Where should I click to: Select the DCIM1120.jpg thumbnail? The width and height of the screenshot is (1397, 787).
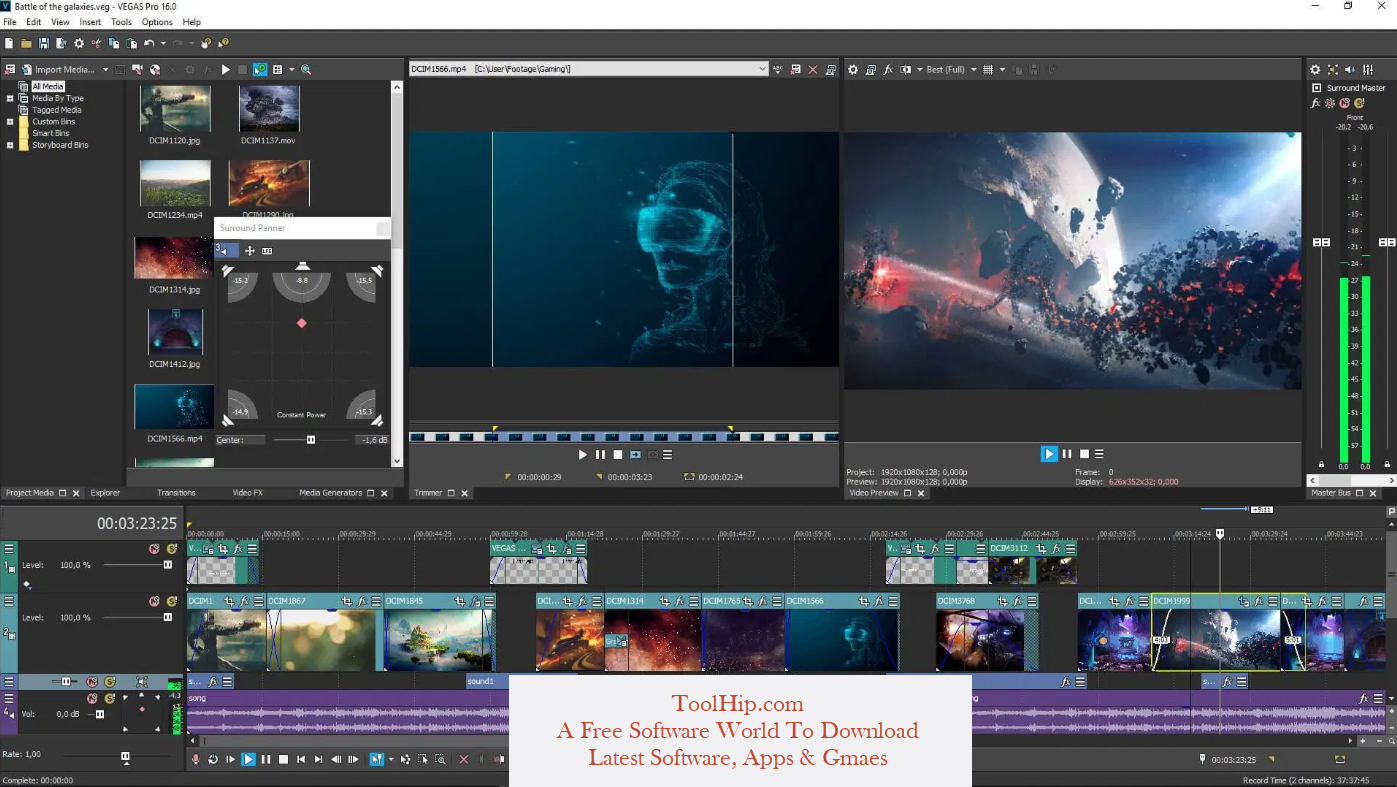pos(175,109)
